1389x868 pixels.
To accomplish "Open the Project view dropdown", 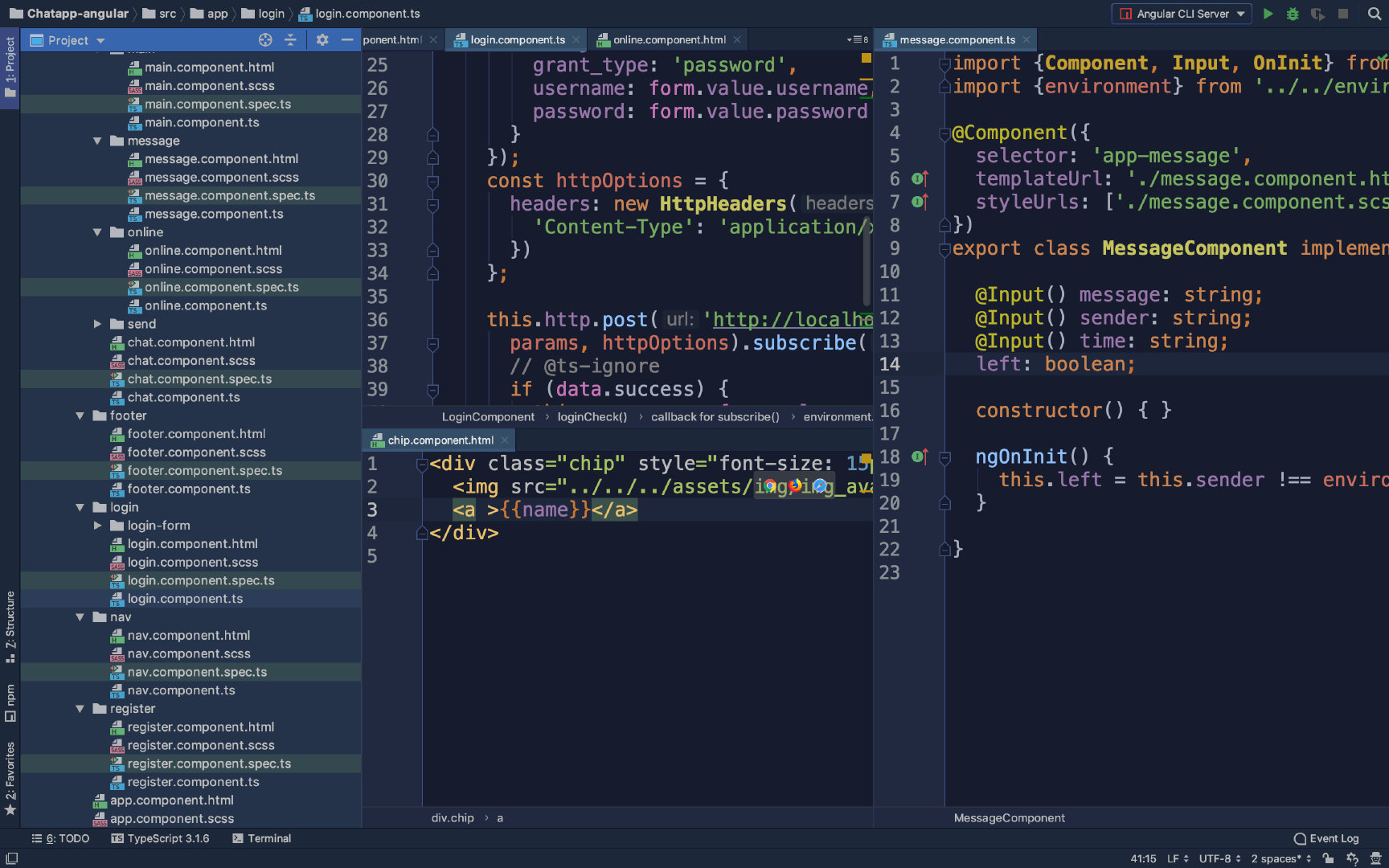I will pyautogui.click(x=100, y=40).
